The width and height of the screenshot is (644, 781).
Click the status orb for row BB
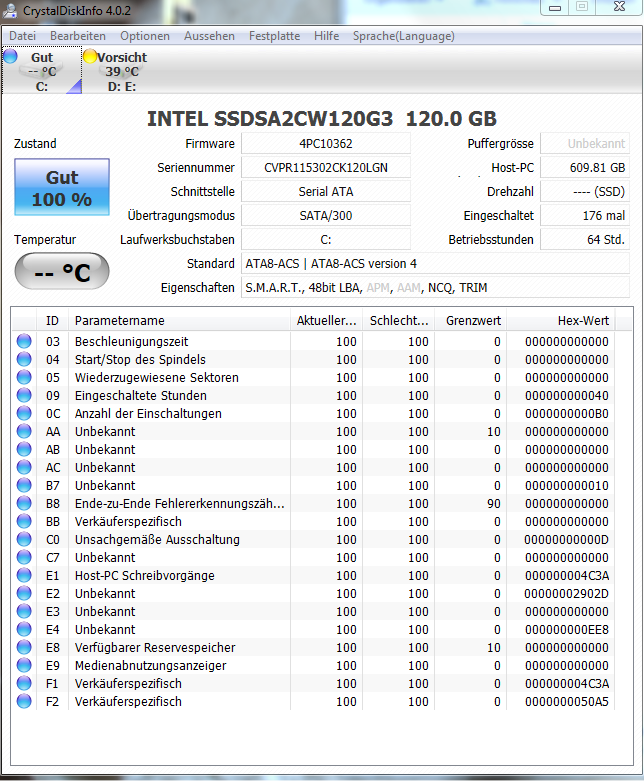[x=24, y=521]
